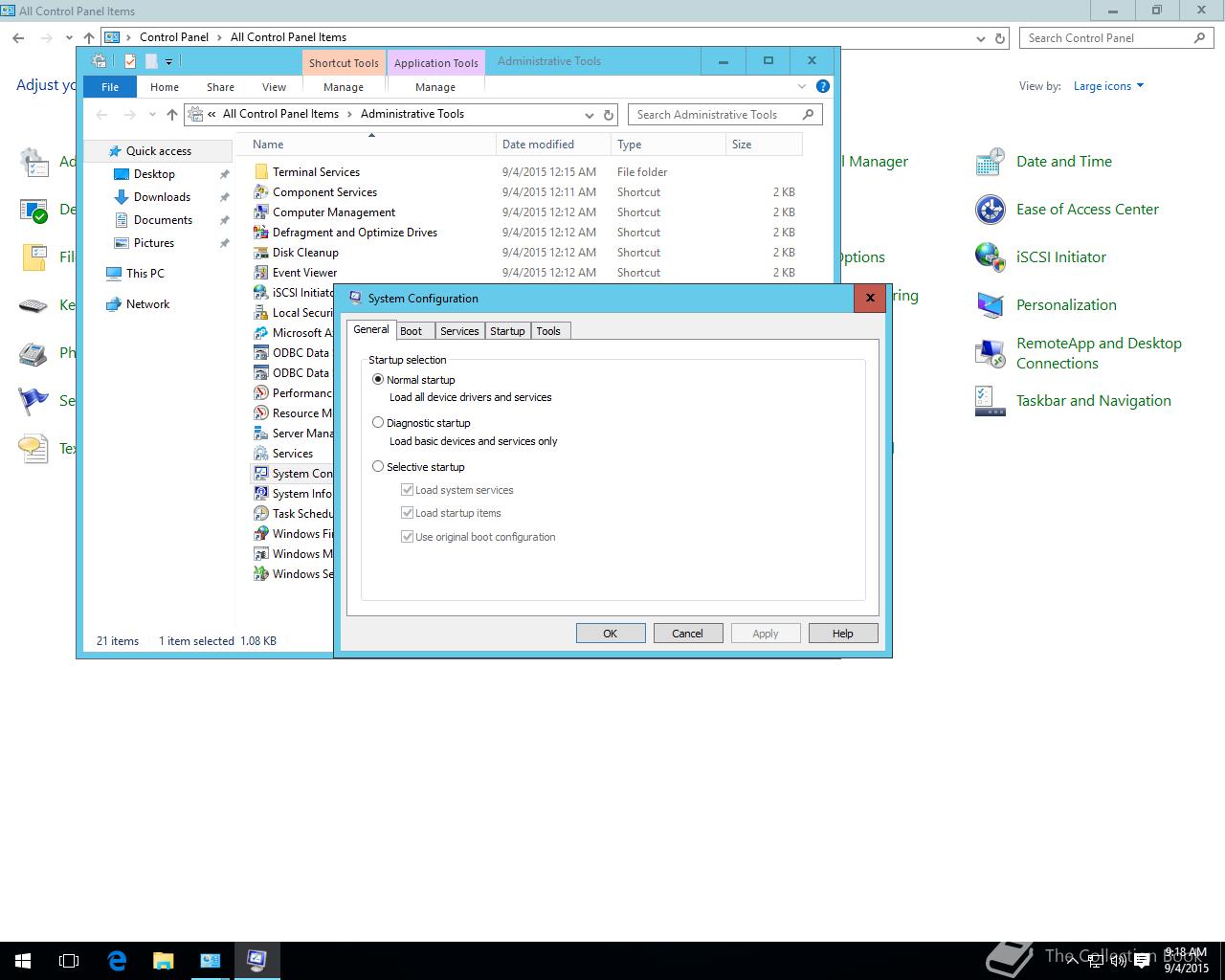Click the Resource Monitor icon
The image size is (1225, 980).
pyautogui.click(x=260, y=413)
